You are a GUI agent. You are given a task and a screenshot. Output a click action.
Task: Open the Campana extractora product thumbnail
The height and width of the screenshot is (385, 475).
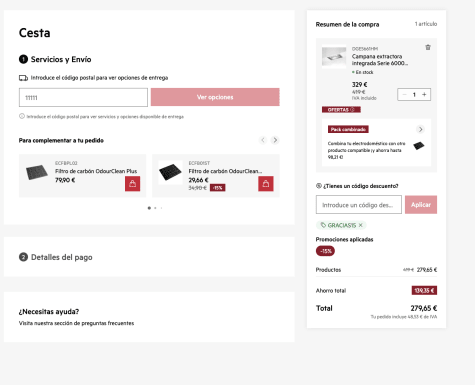(x=334, y=57)
